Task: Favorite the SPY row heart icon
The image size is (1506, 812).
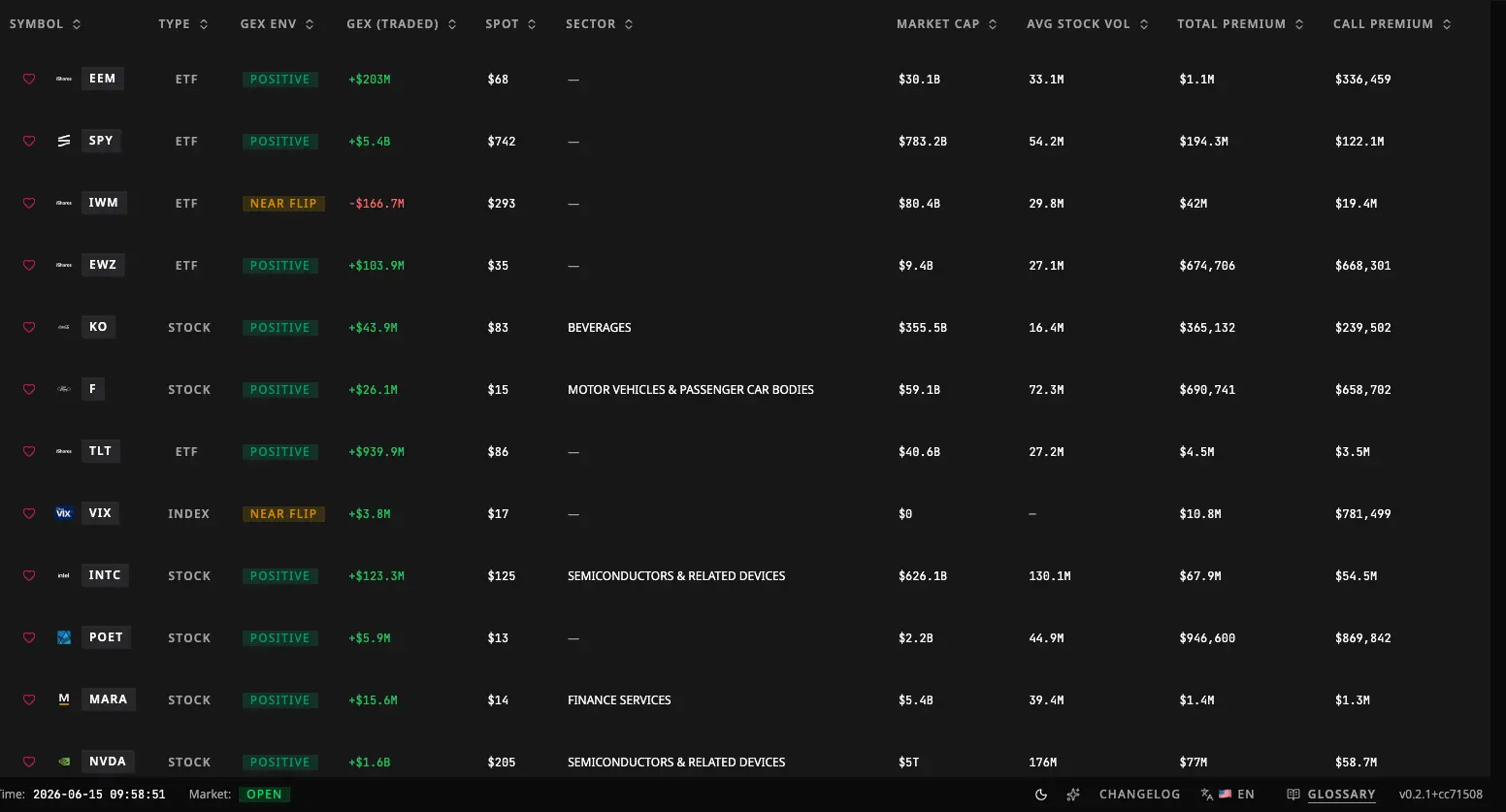Action: [x=29, y=142]
